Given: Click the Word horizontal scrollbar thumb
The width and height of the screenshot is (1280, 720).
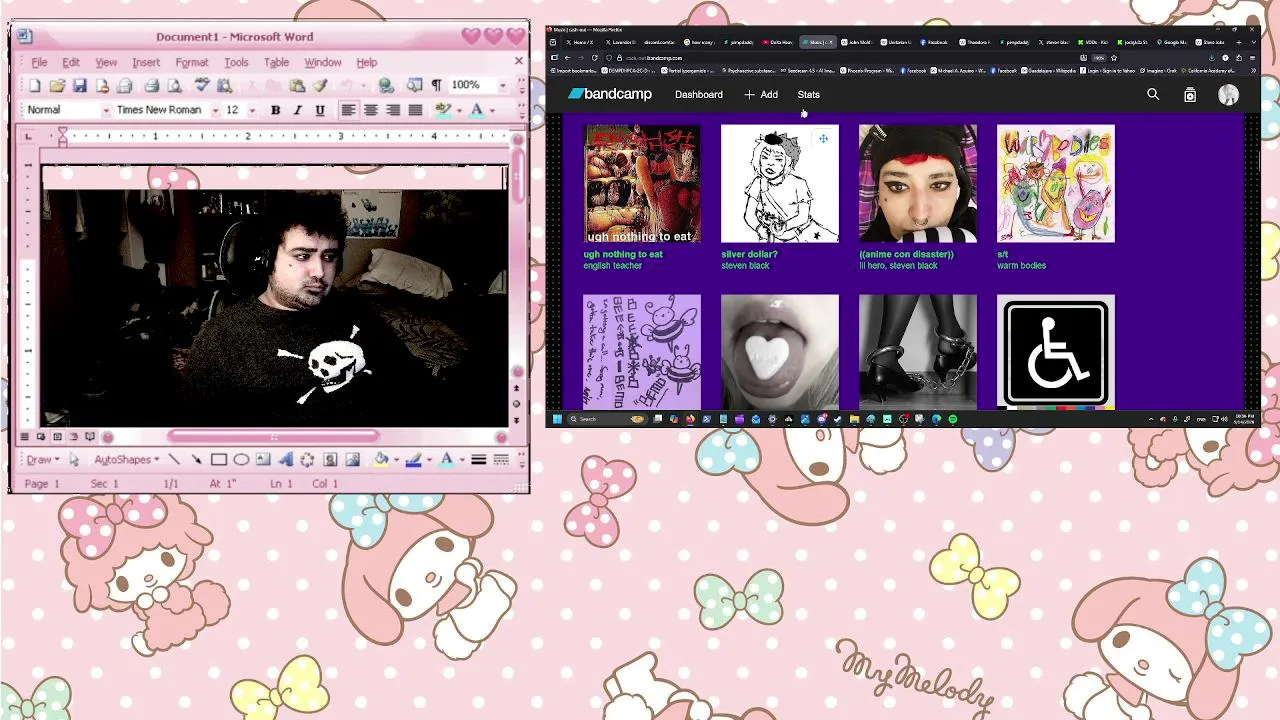Looking at the screenshot, I should tap(273, 437).
